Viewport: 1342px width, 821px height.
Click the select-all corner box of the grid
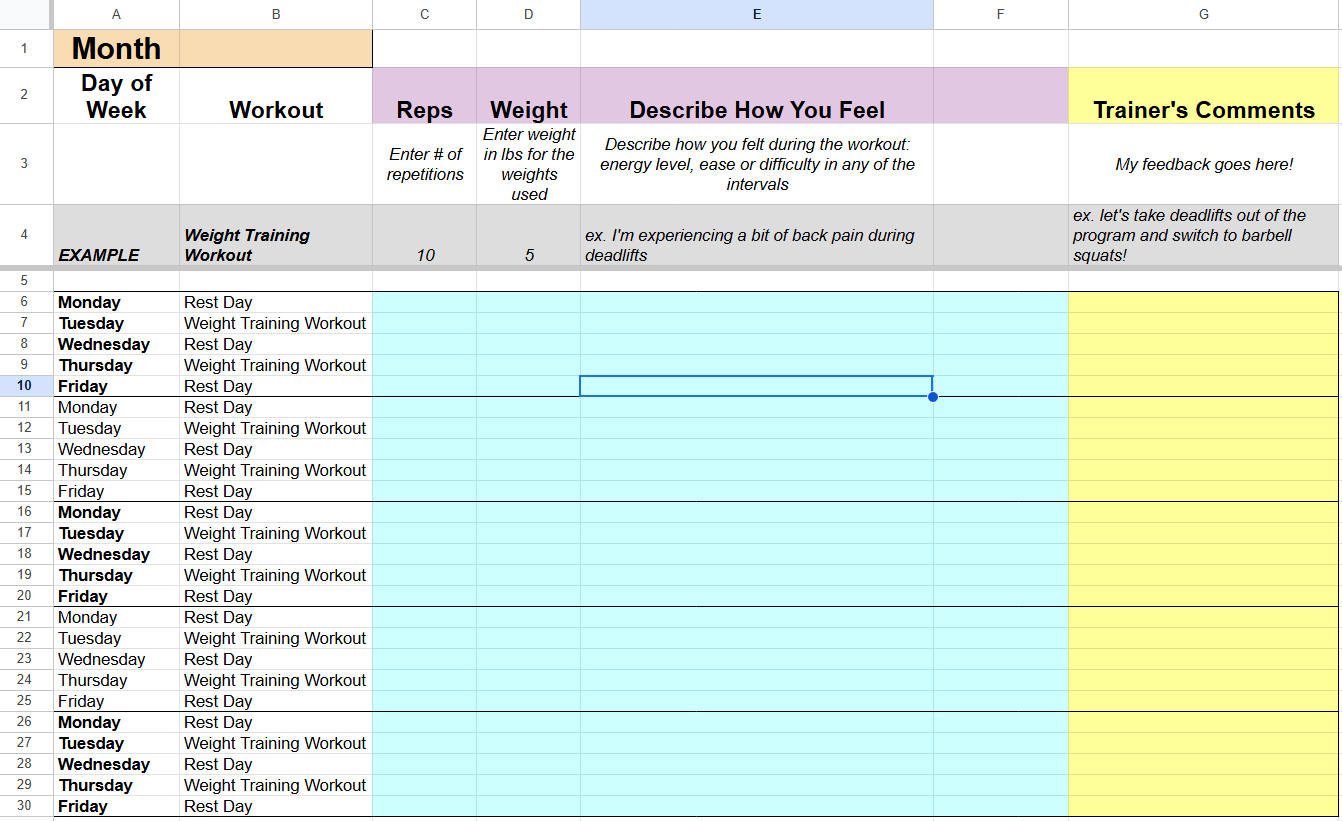coord(26,14)
